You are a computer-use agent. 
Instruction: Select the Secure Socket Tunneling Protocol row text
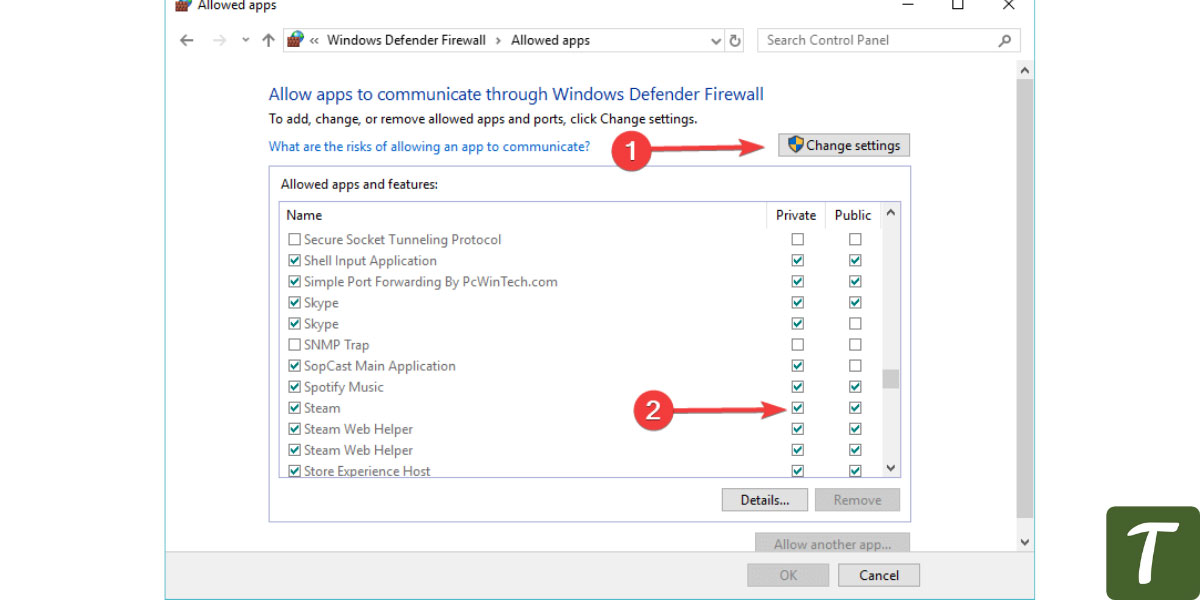403,240
